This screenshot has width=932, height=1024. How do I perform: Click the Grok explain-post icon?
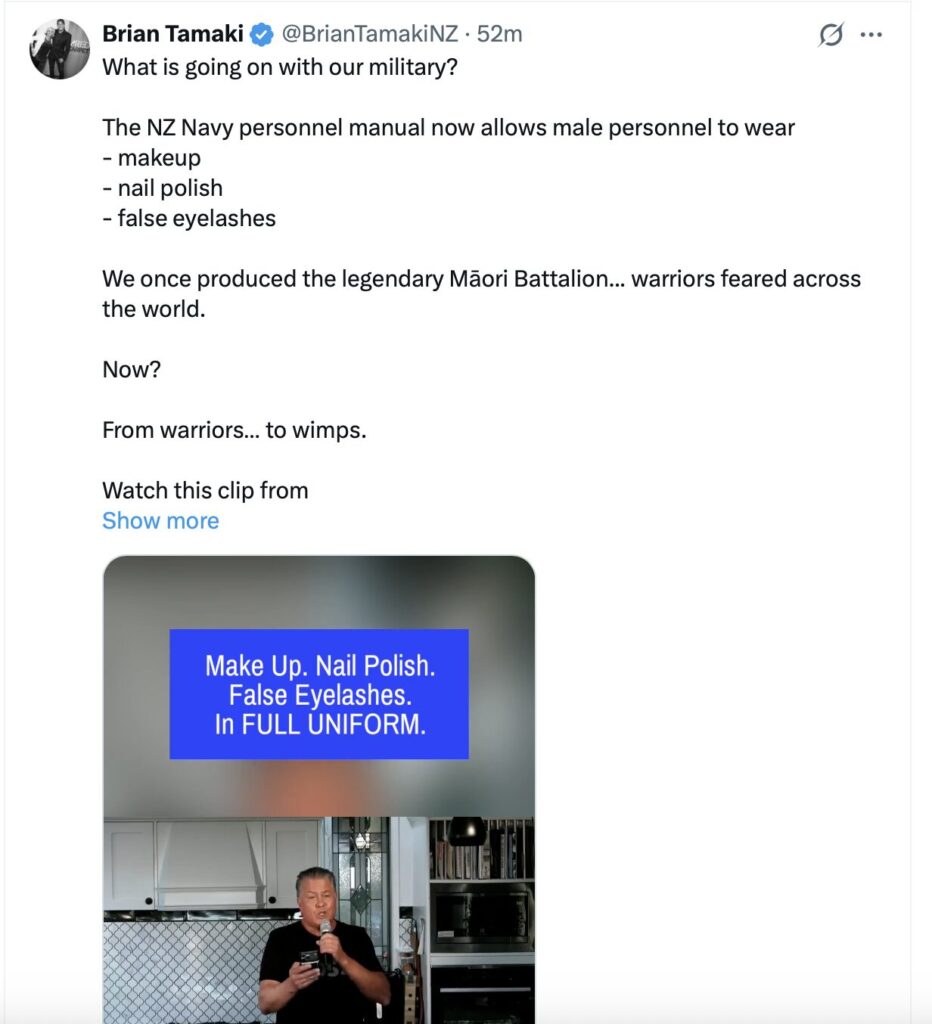(831, 35)
